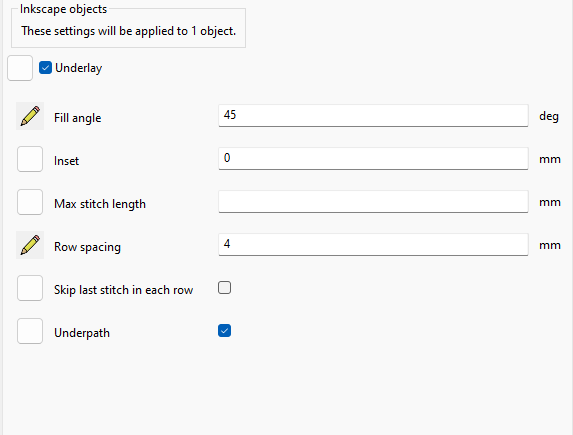Click the Skip last stitch label
This screenshot has height=435, width=573.
coord(124,290)
